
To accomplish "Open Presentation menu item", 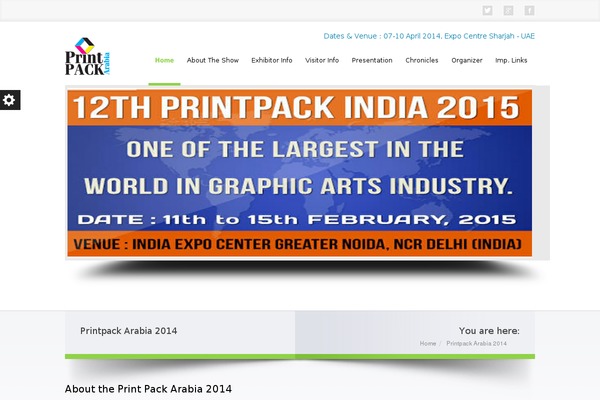I will pos(372,60).
